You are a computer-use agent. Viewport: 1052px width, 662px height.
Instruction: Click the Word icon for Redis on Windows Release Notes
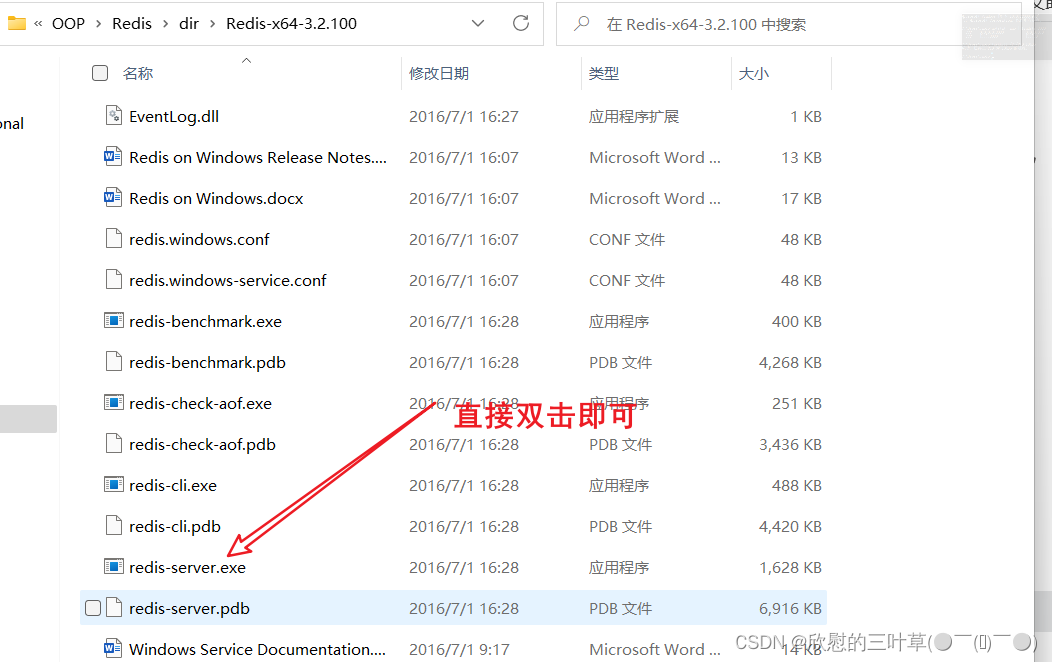coord(113,157)
